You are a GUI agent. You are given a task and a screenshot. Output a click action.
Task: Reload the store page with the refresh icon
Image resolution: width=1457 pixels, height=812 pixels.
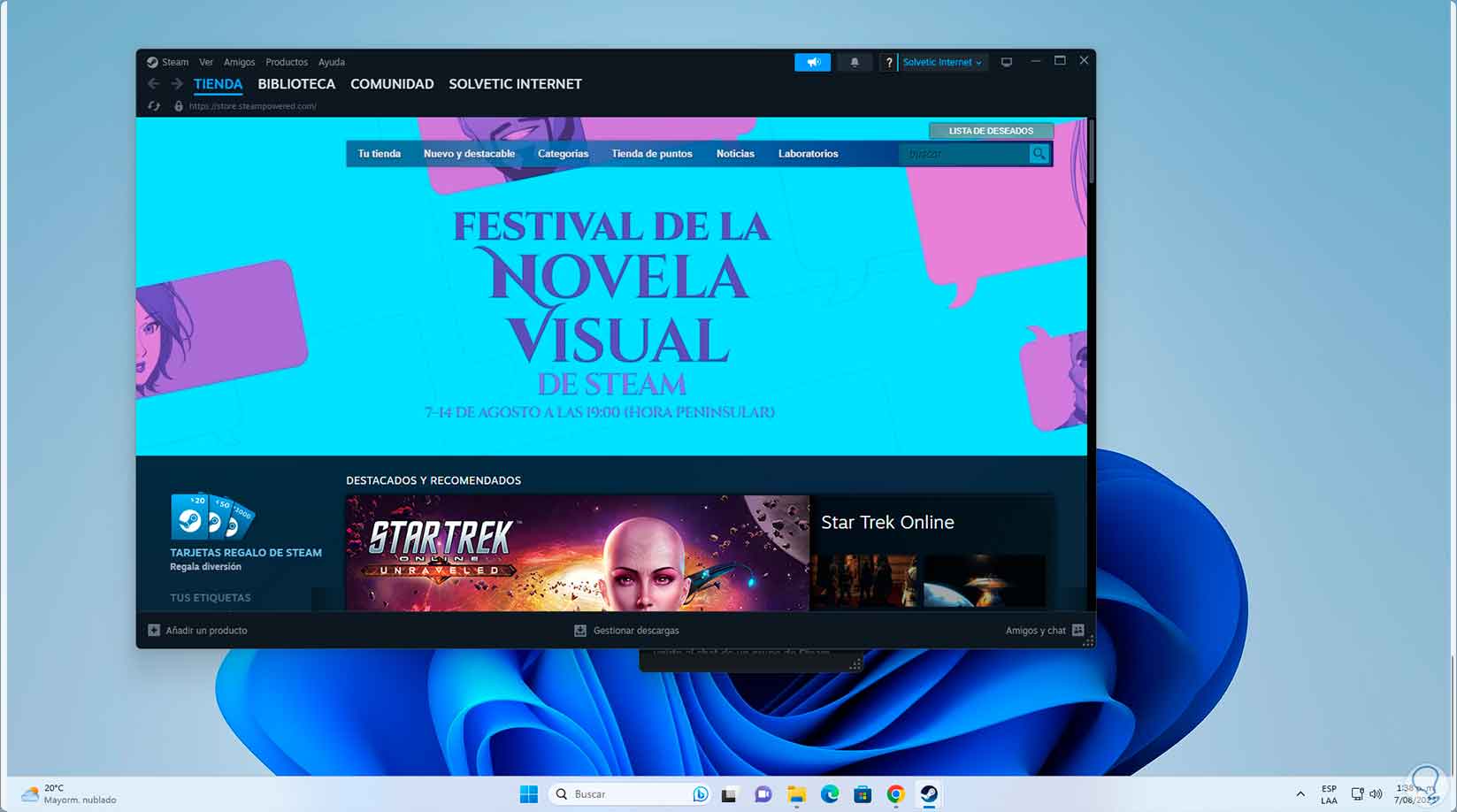tap(154, 106)
